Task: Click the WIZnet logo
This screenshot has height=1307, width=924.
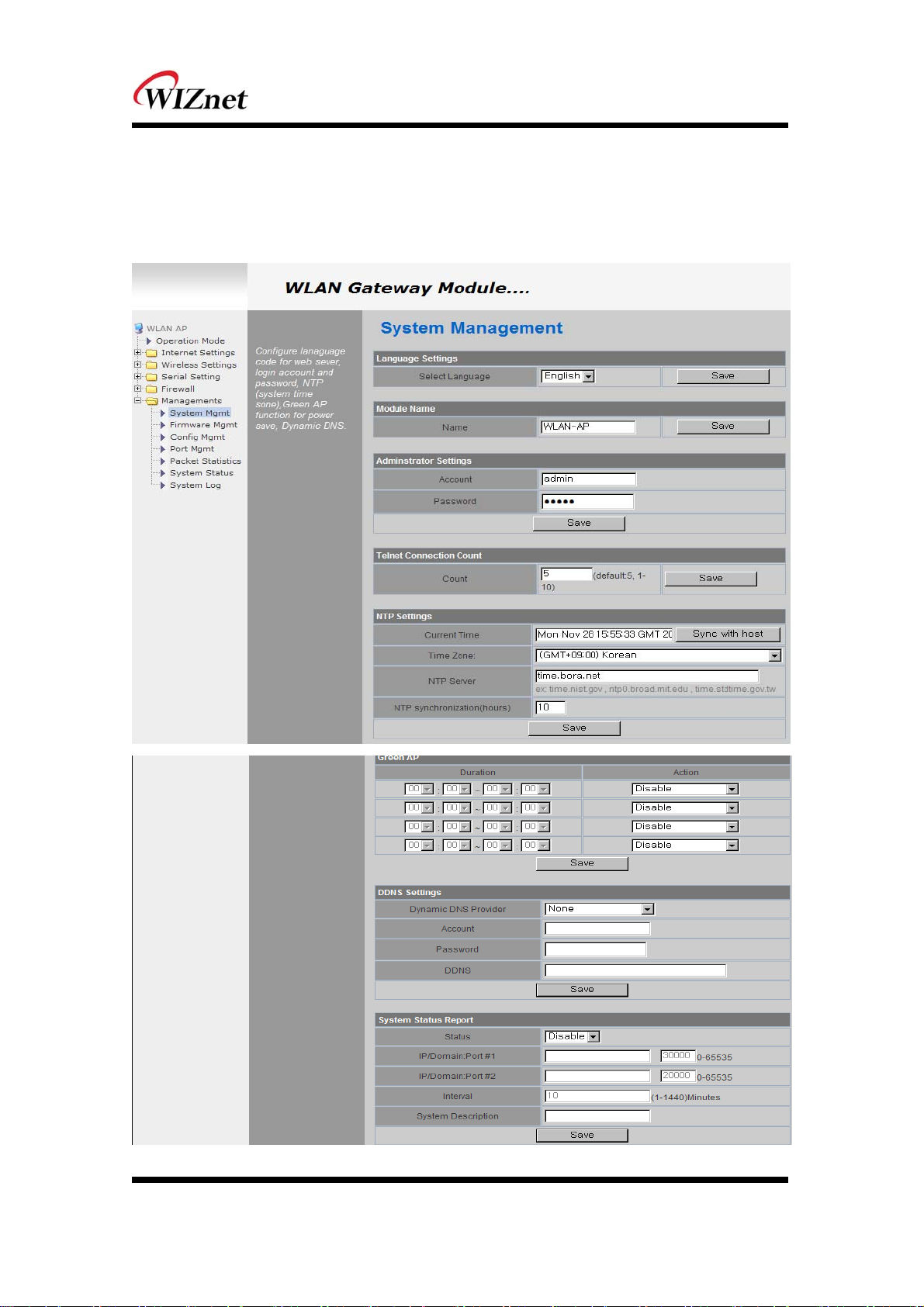Action: 191,91
